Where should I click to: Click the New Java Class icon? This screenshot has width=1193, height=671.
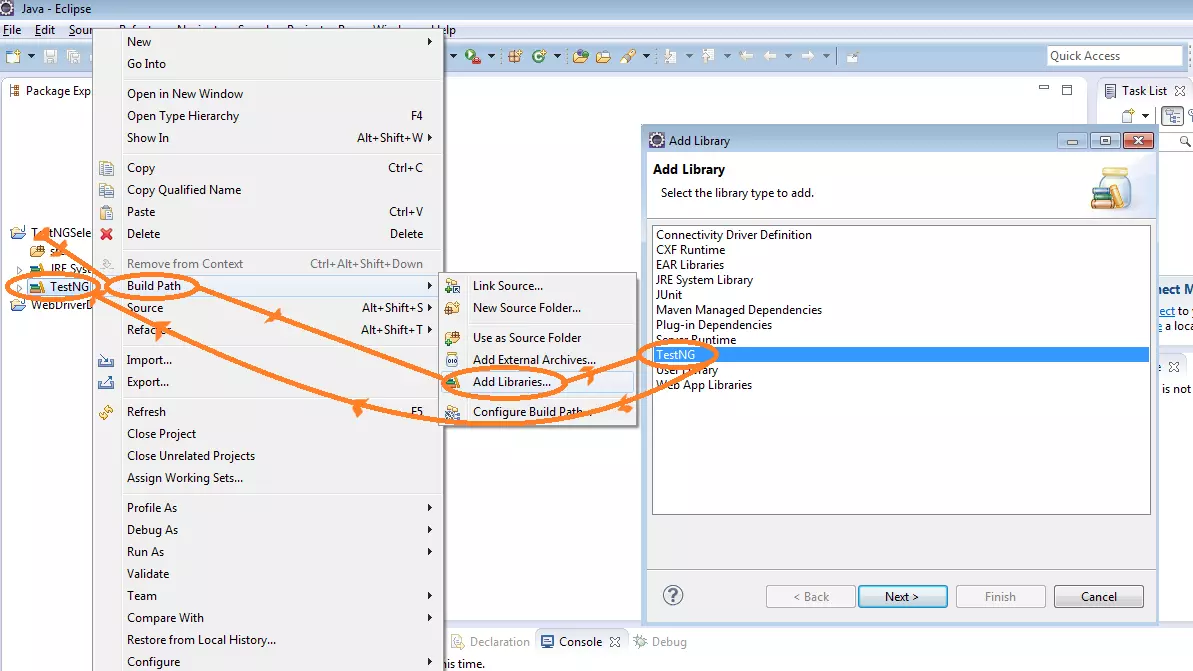point(539,56)
